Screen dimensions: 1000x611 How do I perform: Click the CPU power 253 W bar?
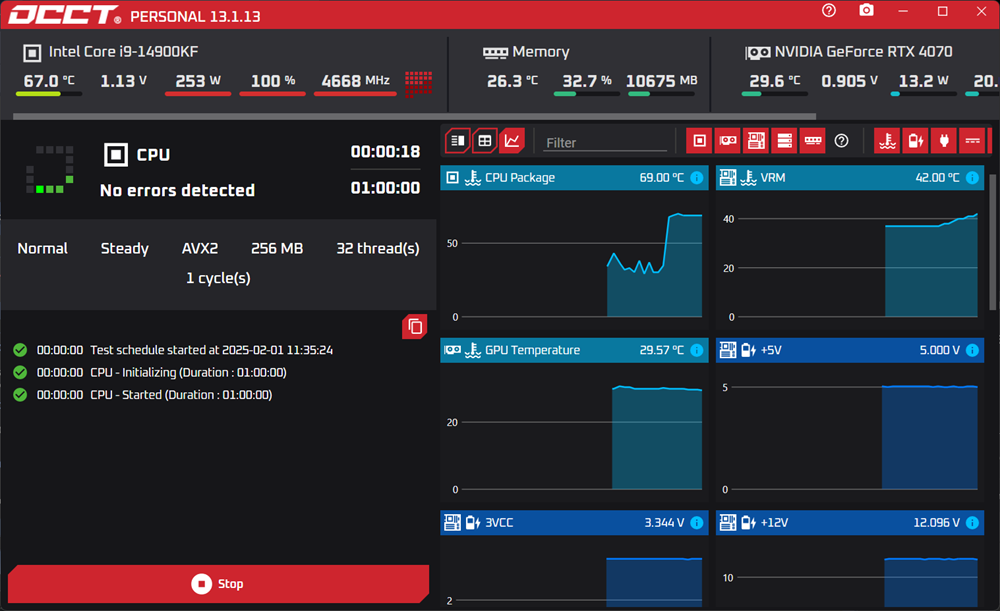(x=198, y=94)
